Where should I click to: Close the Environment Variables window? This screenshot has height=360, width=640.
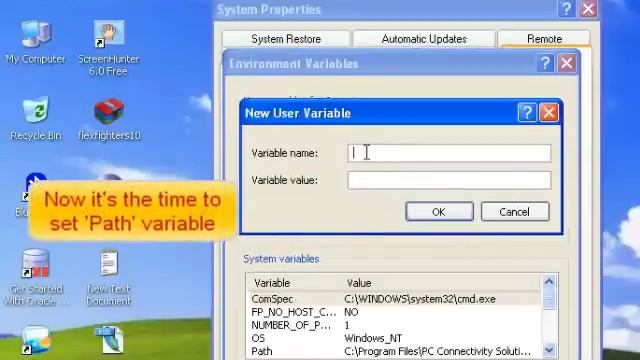pyautogui.click(x=567, y=63)
